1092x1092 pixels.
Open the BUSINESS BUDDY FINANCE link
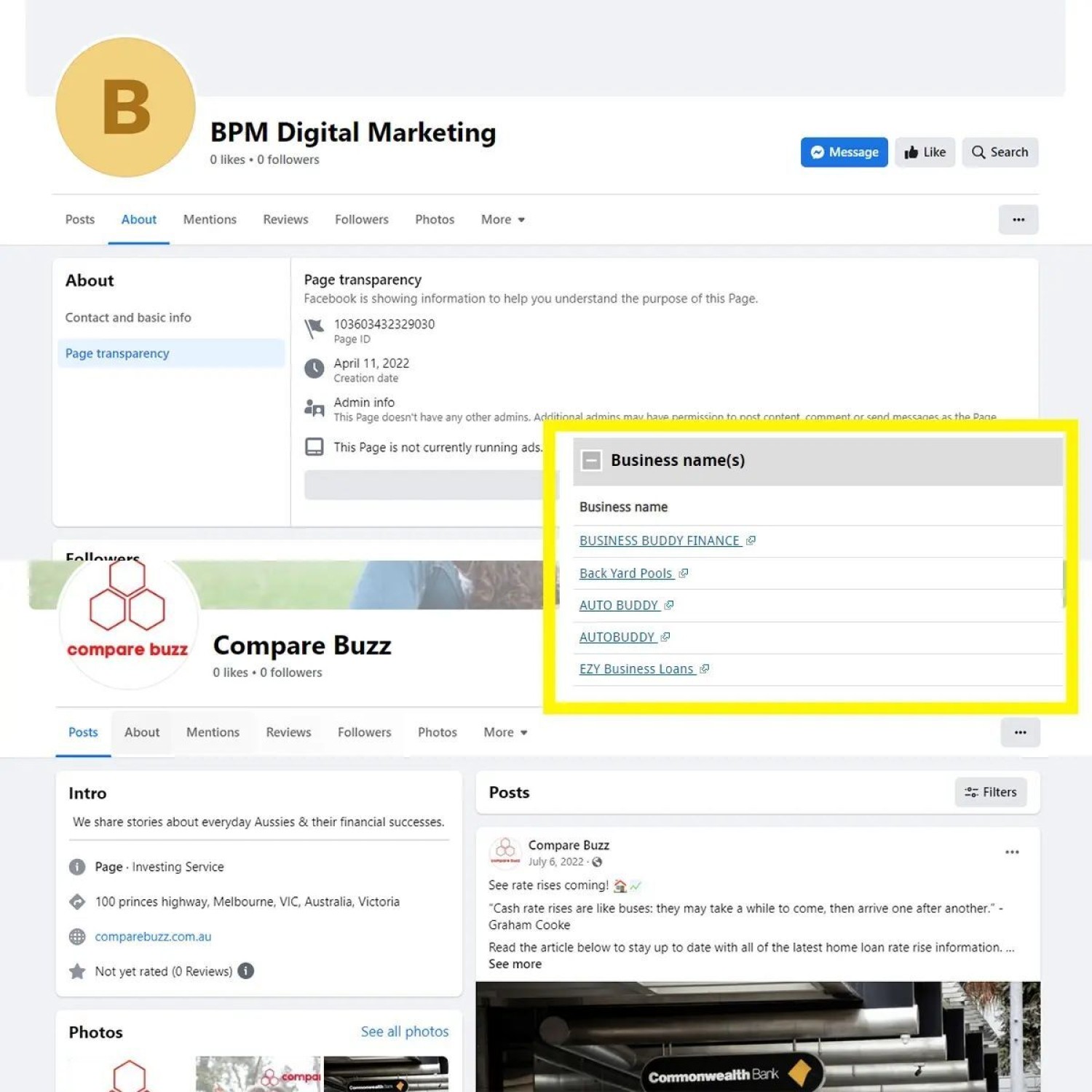tap(659, 541)
